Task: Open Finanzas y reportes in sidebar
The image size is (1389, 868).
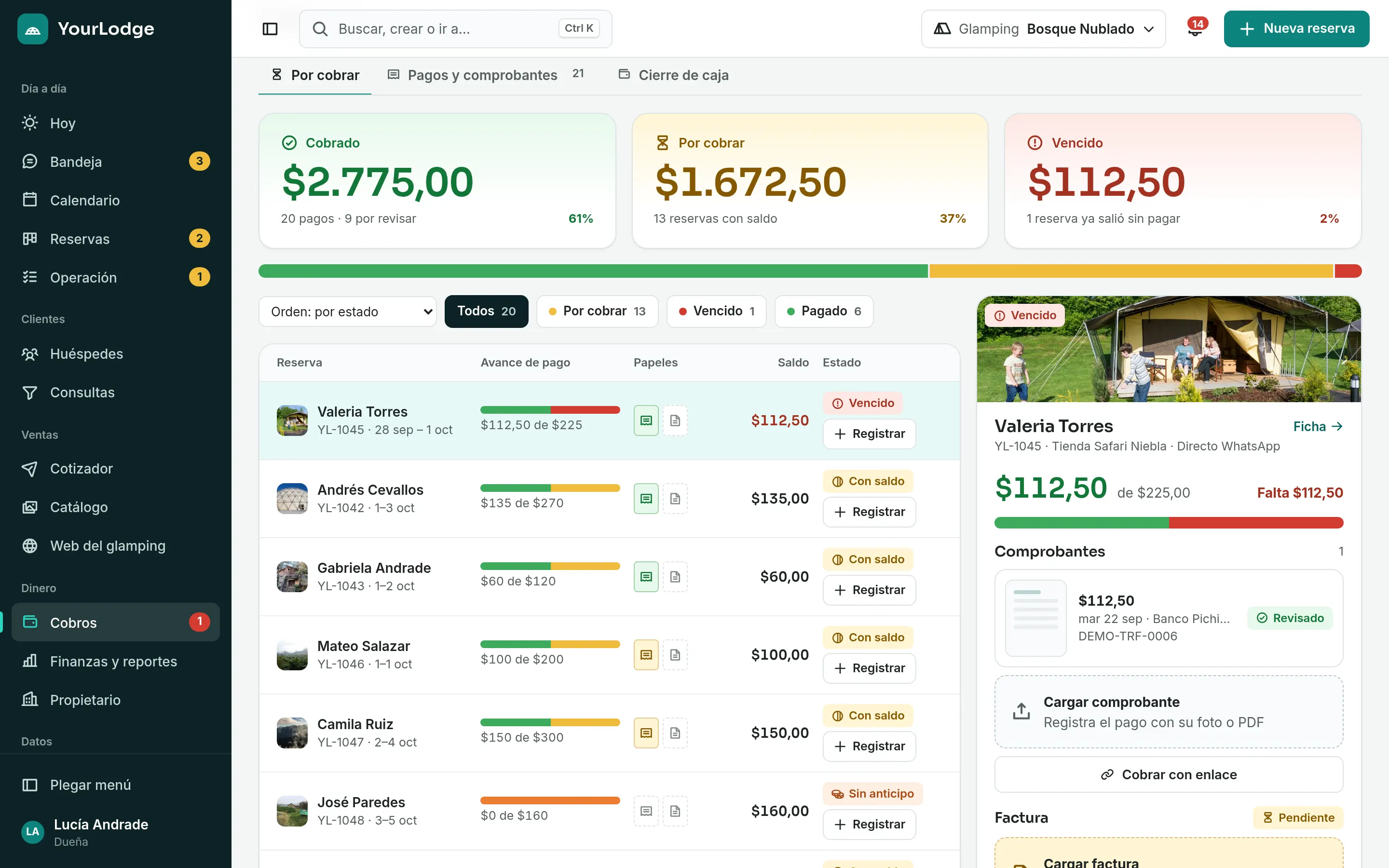Action: (x=115, y=661)
